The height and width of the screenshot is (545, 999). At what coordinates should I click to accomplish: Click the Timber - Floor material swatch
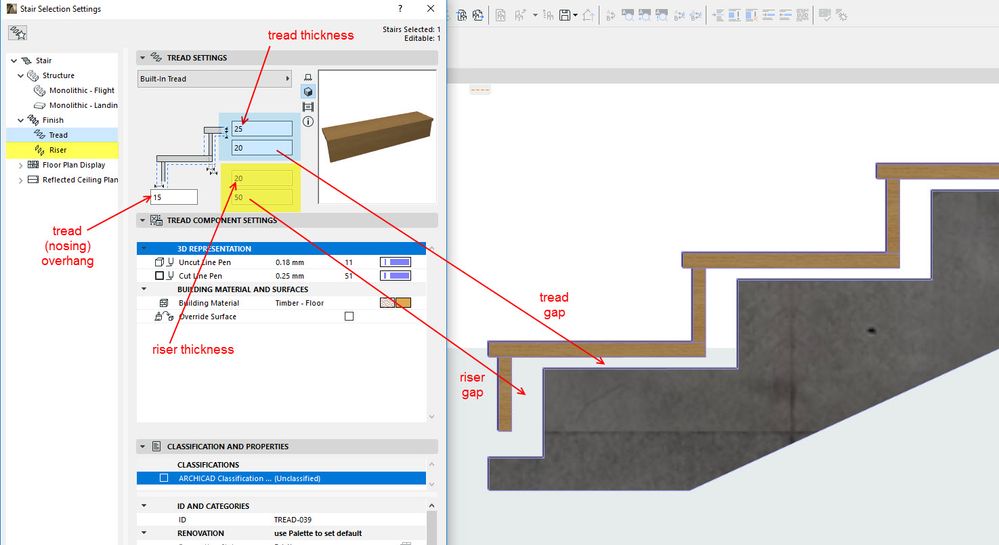pyautogui.click(x=396, y=303)
